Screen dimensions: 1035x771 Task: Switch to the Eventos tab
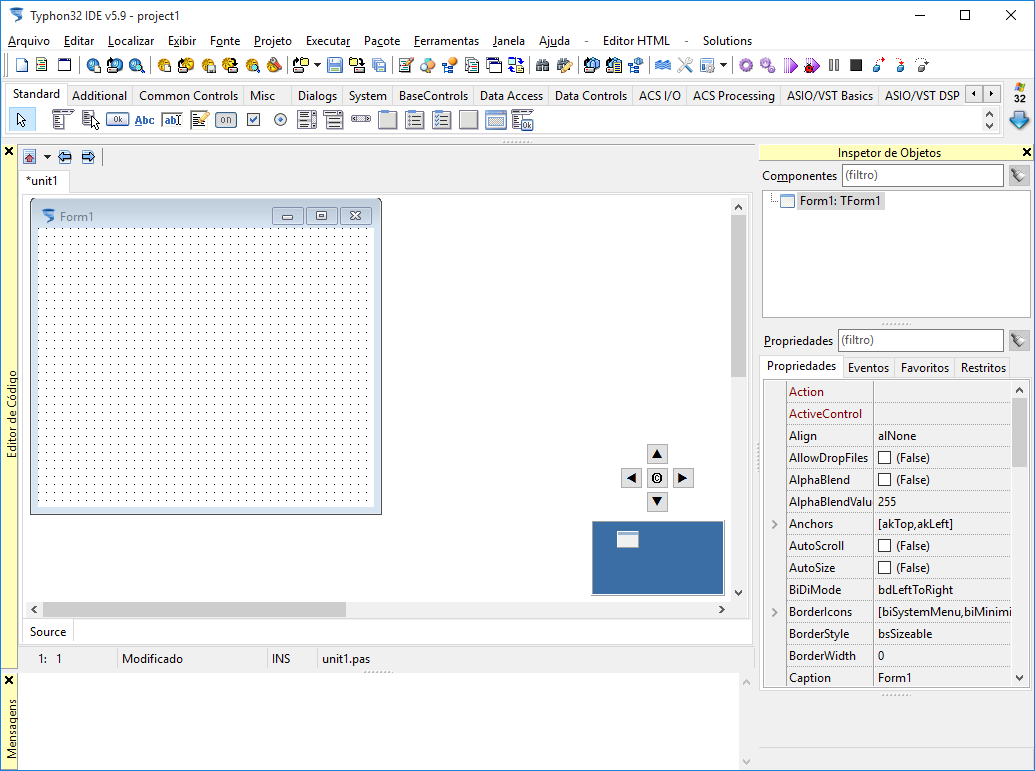[868, 368]
